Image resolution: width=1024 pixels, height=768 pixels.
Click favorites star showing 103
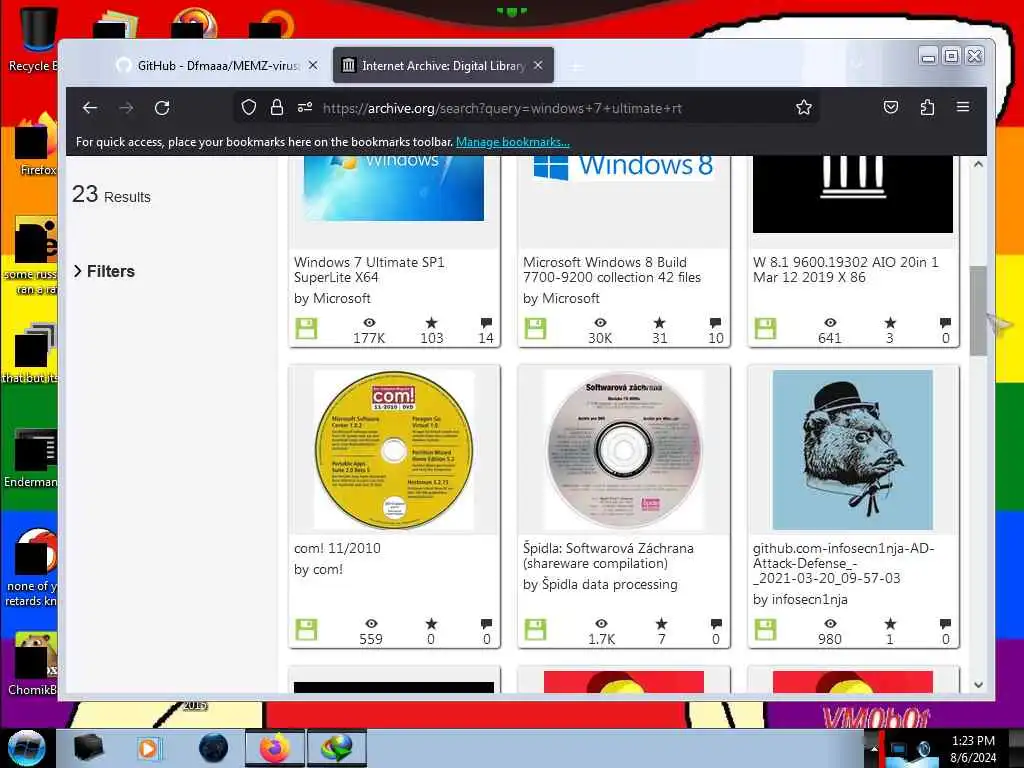(431, 323)
